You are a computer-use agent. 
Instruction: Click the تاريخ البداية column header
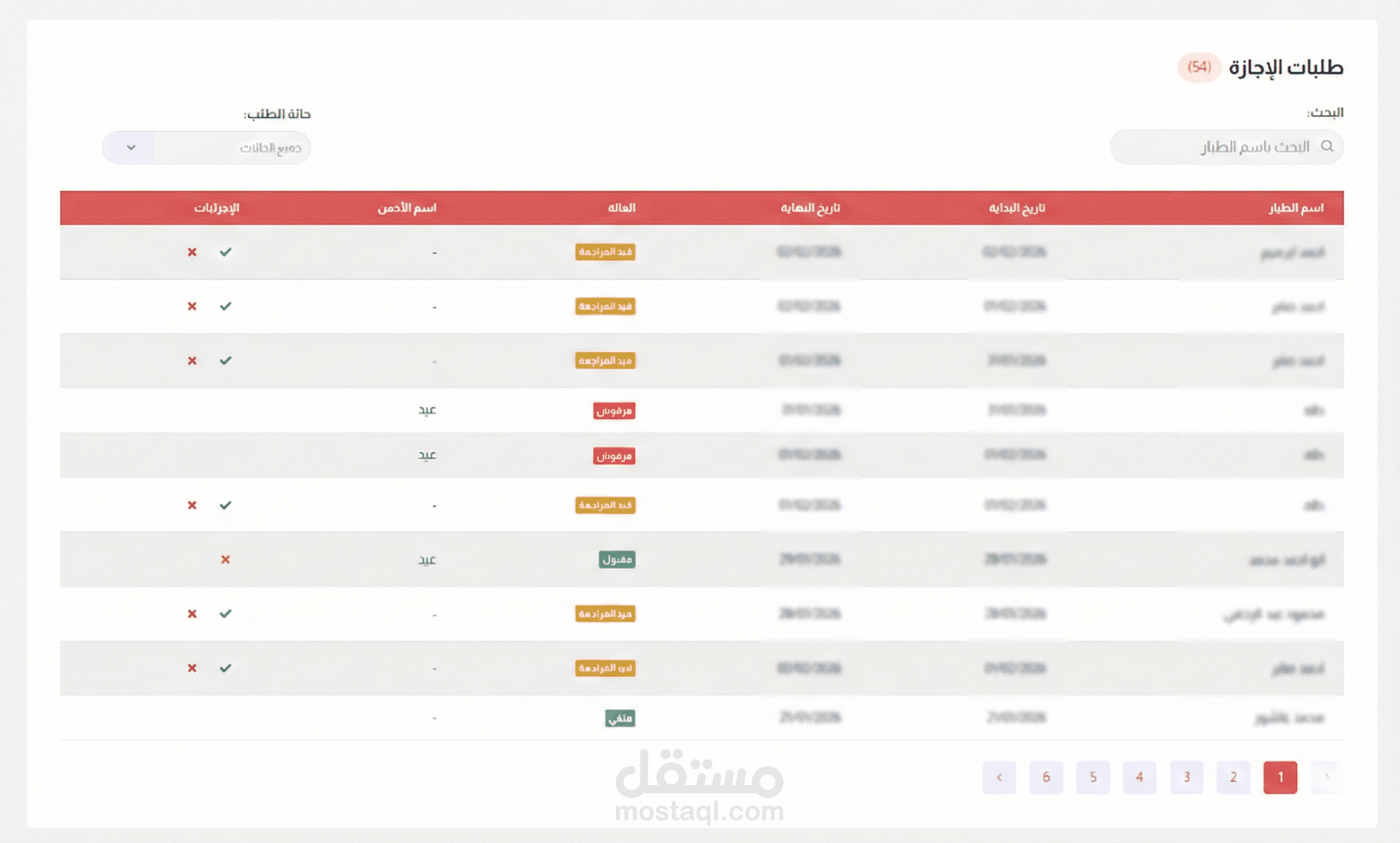1016,208
